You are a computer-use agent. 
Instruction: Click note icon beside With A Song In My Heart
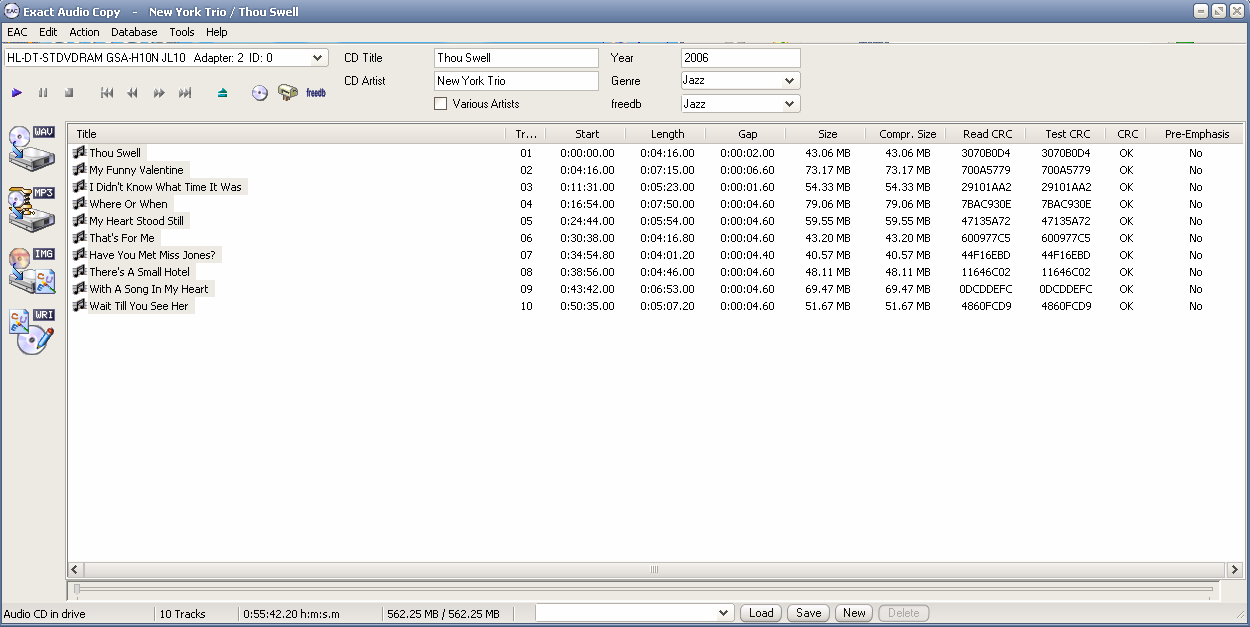pos(79,288)
